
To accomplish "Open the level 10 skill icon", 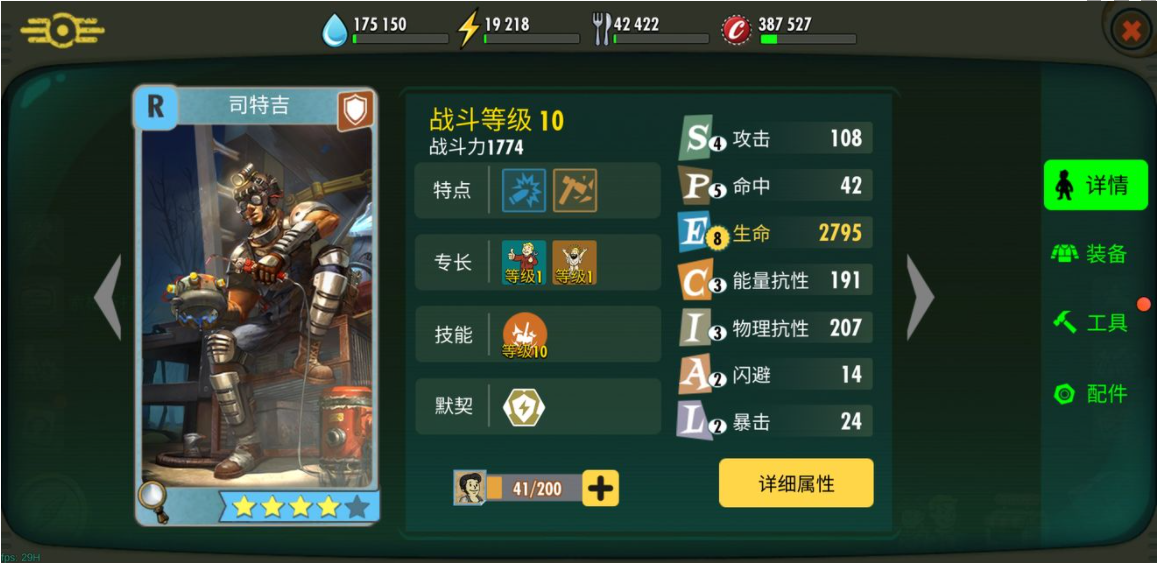I will coord(525,335).
